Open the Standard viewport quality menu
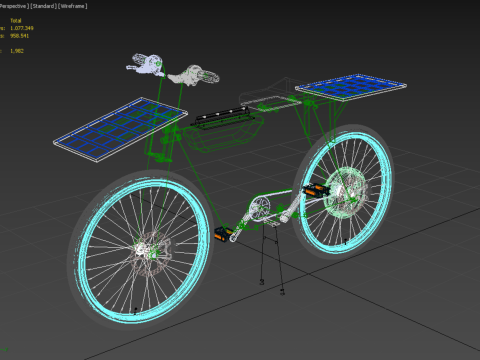This screenshot has width=480, height=360. coord(43,6)
